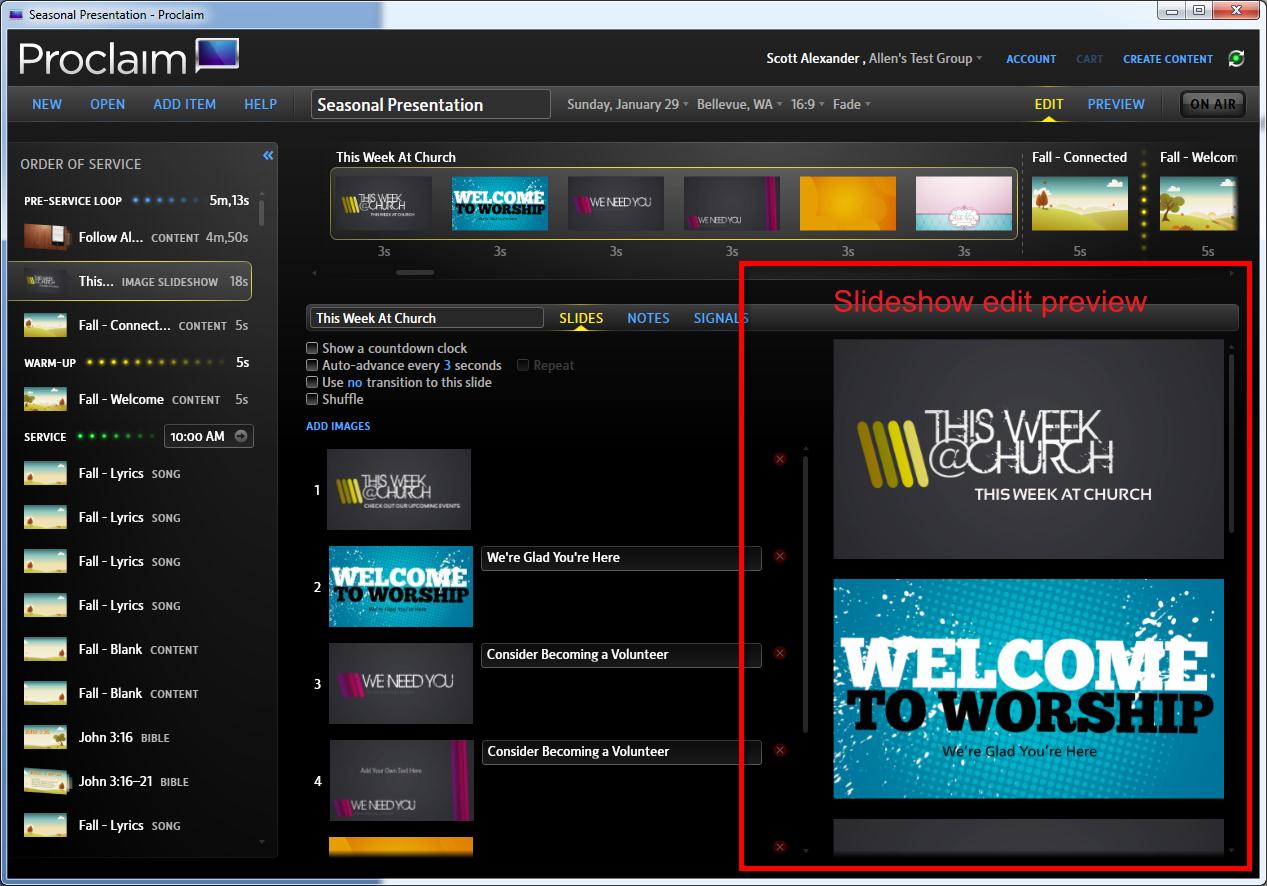Delete slide 4 with its red X icon
Screen dimensions: 1267x886
pos(779,750)
